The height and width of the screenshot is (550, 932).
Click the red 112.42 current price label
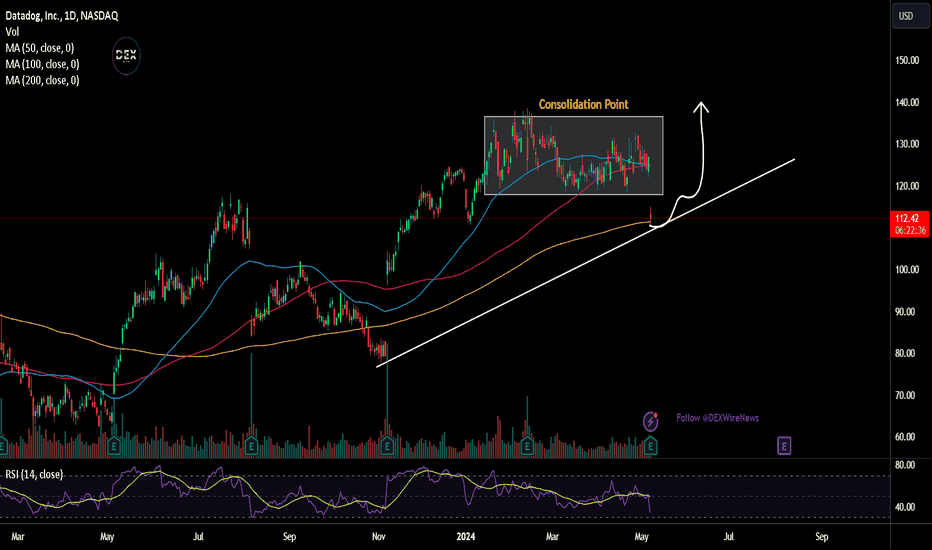[909, 219]
